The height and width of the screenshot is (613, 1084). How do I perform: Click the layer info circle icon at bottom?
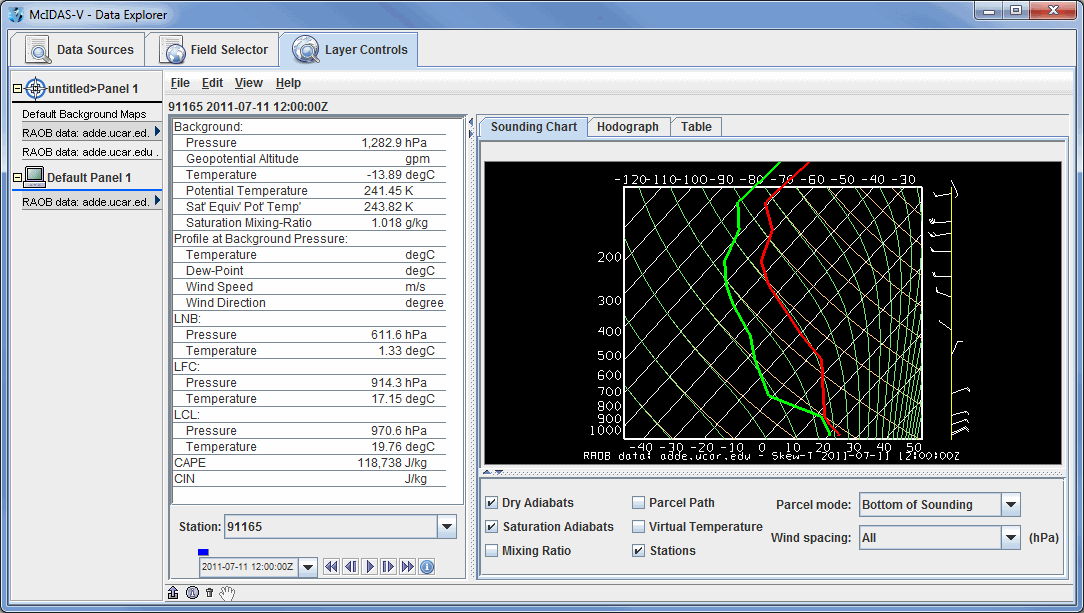click(193, 593)
